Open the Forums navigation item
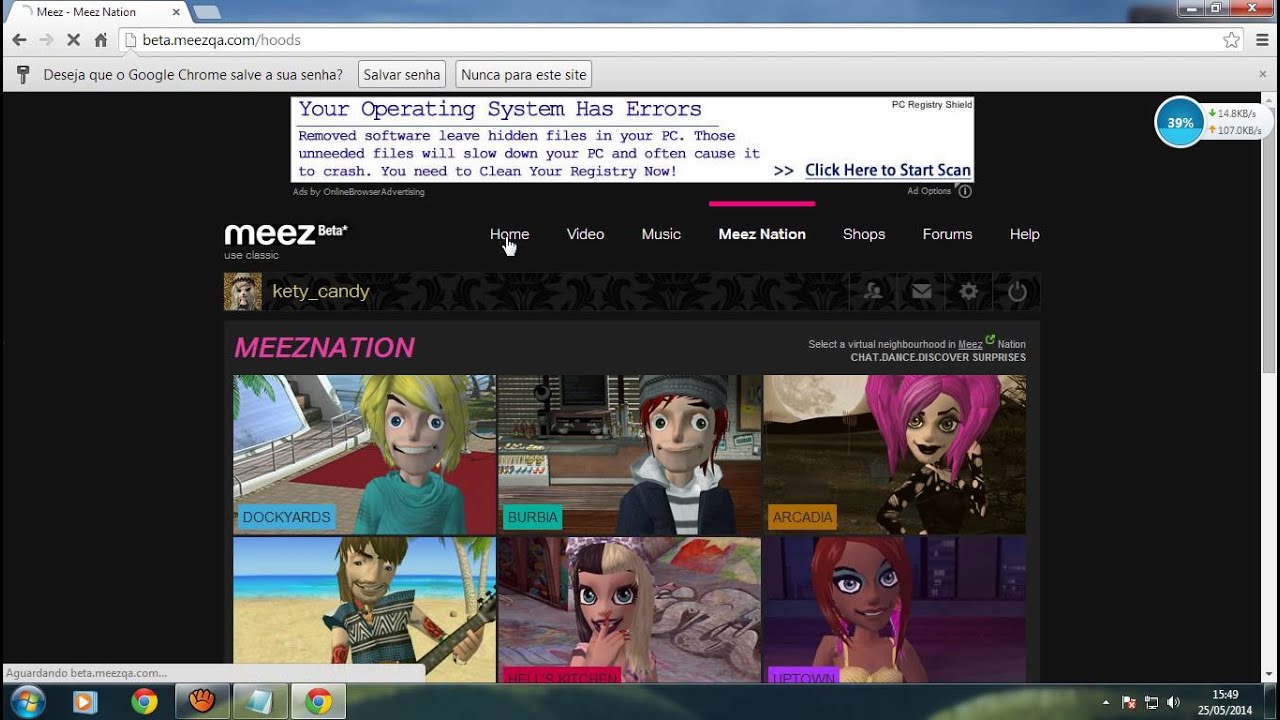 coord(947,234)
